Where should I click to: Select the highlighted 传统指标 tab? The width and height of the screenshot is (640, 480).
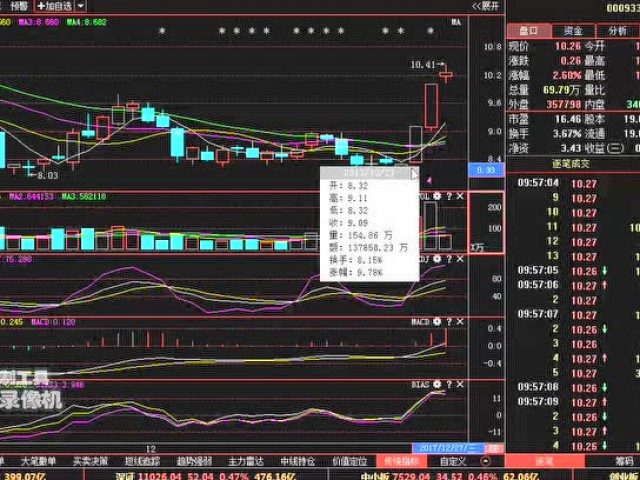[x=402, y=461]
